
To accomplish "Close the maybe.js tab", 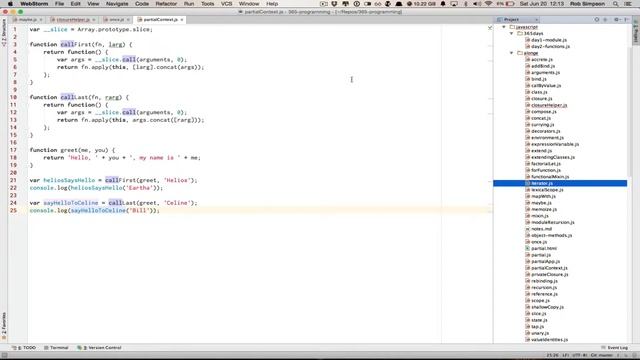I will click(41, 20).
